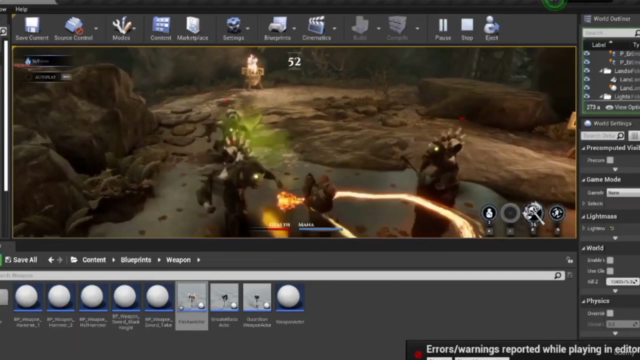Collapse the Game Mode section
640x360 pixels.
pos(583,180)
